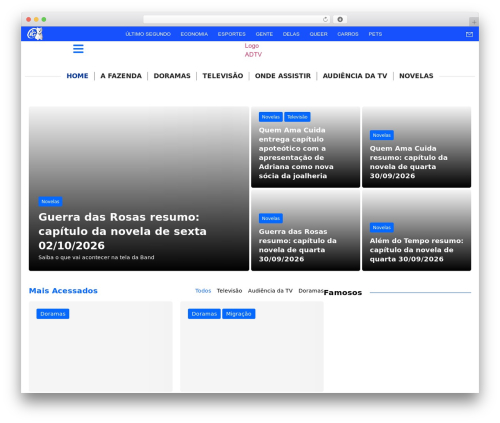Open the second Mais Acessados card thumbnail

click(252, 347)
